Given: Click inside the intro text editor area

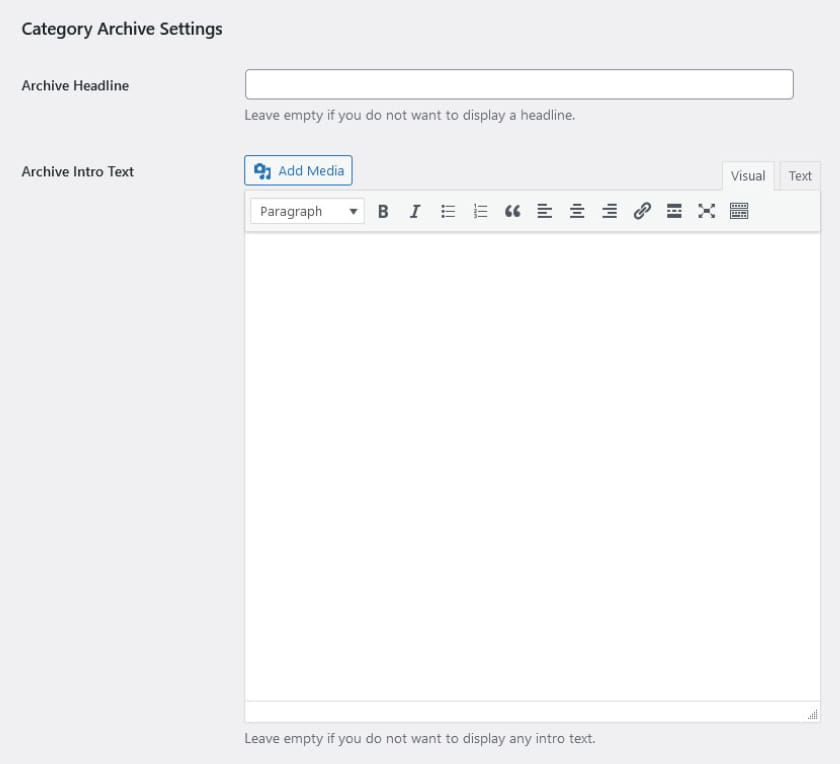Looking at the screenshot, I should point(532,465).
